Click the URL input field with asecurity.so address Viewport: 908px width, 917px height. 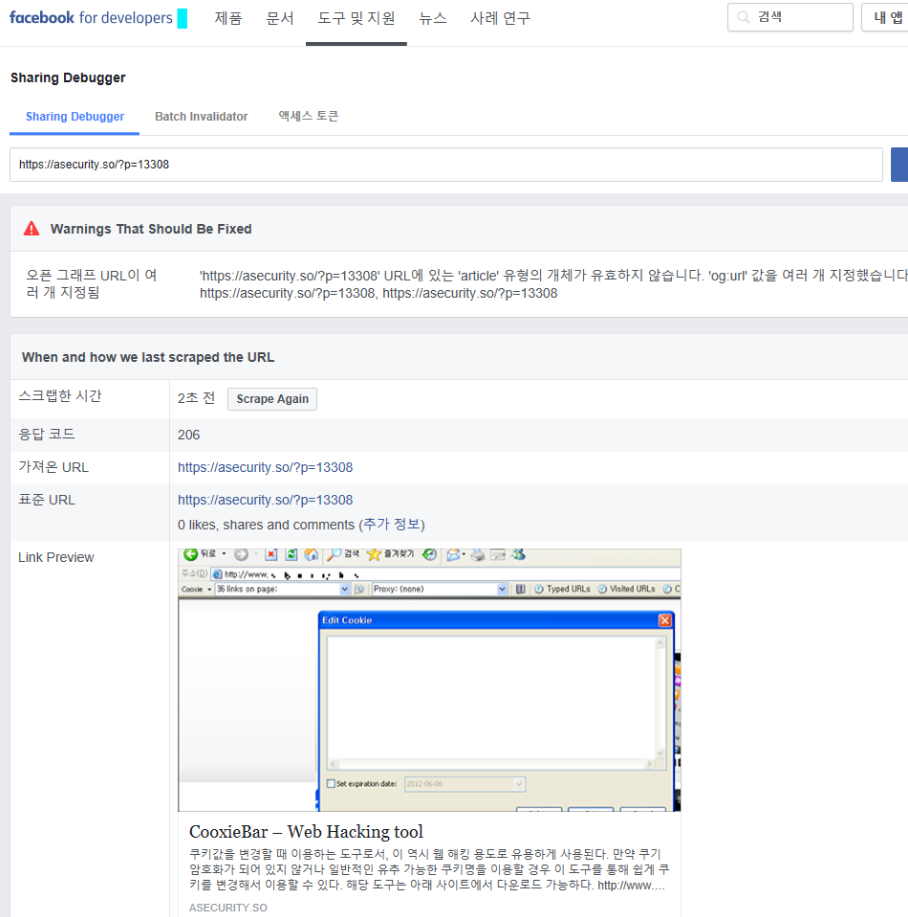click(446, 164)
